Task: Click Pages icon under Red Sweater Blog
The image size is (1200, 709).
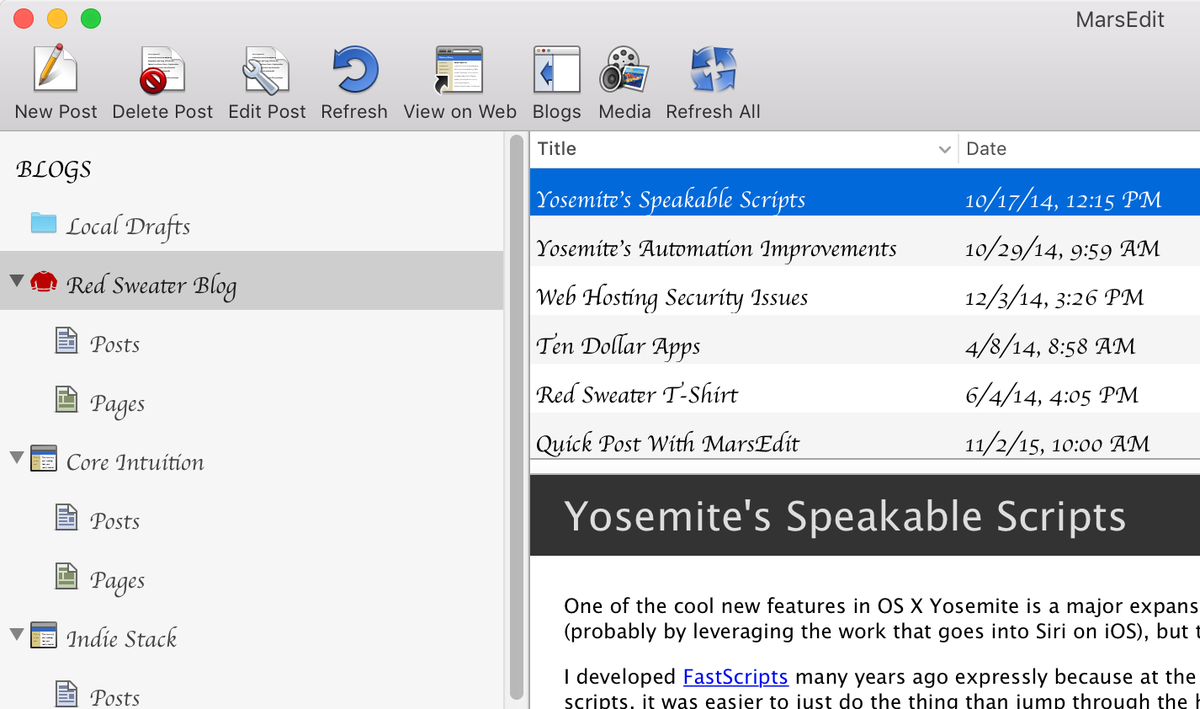Action: 66,400
